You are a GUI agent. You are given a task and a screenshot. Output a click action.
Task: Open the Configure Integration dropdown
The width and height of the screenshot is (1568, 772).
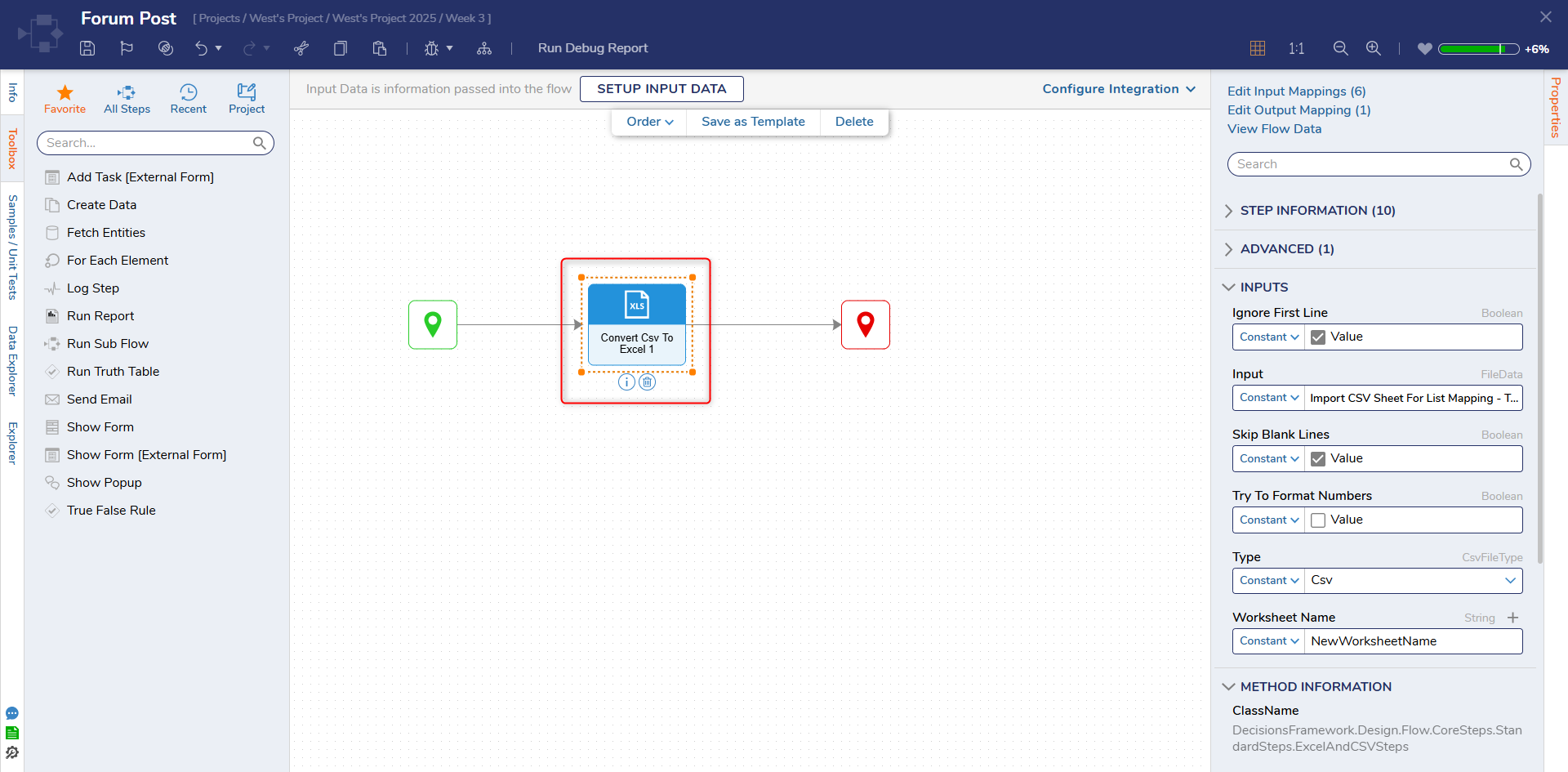1118,89
